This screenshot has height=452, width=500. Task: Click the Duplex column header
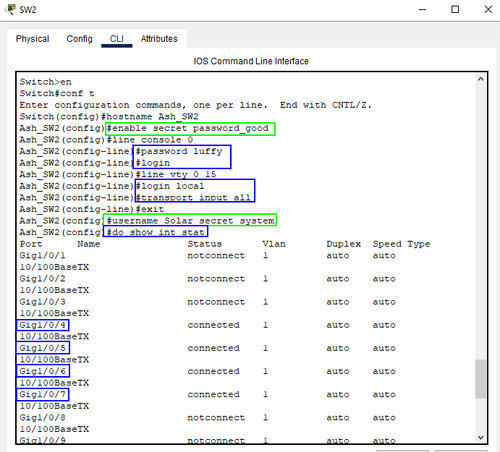tap(344, 244)
